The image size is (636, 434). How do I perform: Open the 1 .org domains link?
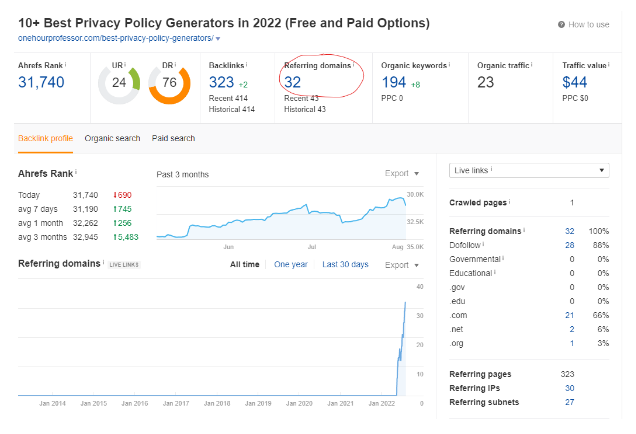pyautogui.click(x=572, y=343)
